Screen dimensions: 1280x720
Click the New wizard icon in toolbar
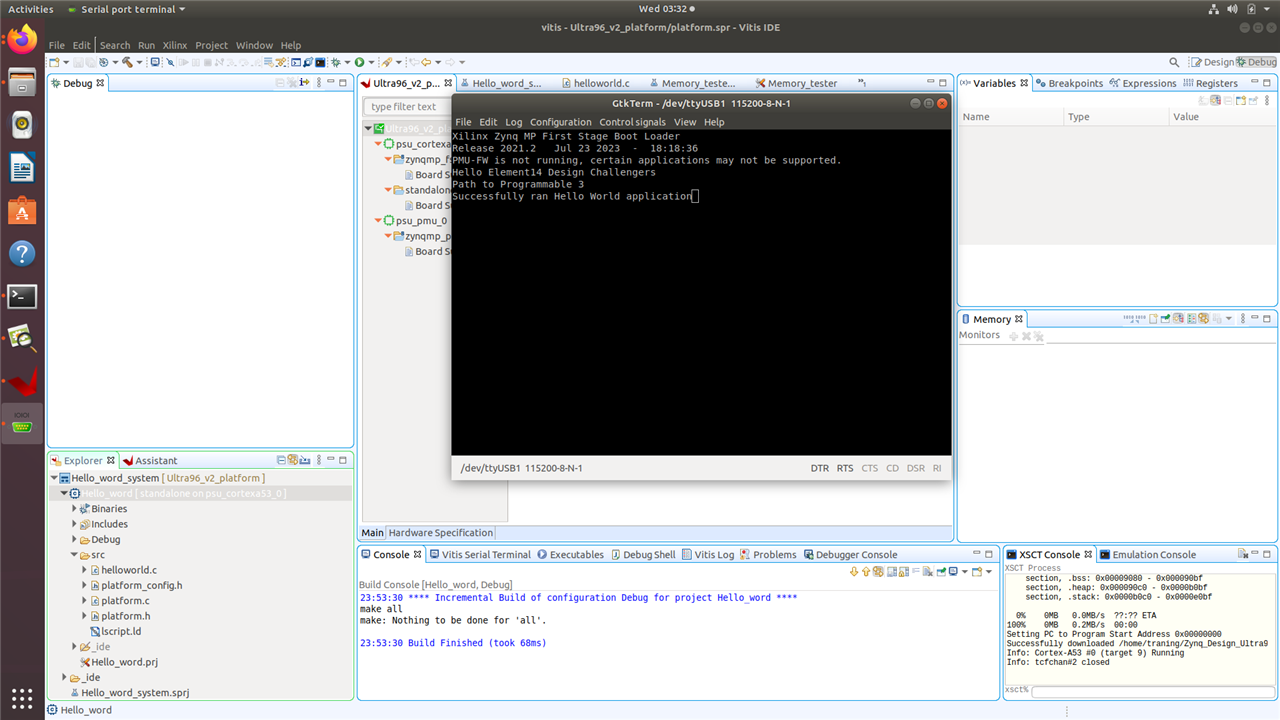point(54,62)
